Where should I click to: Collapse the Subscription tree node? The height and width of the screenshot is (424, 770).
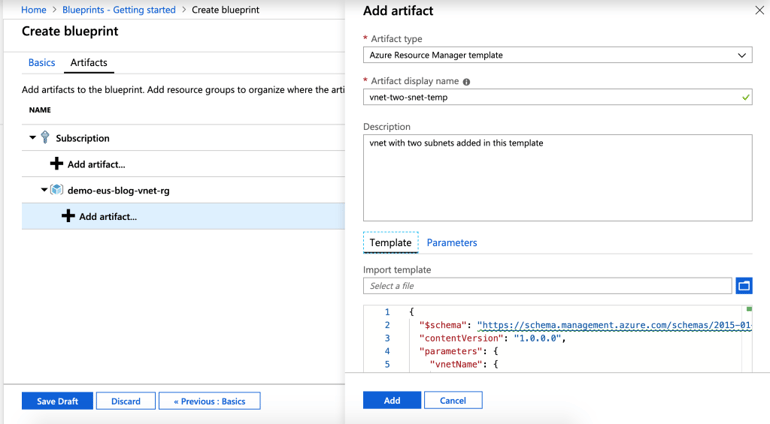(x=32, y=138)
